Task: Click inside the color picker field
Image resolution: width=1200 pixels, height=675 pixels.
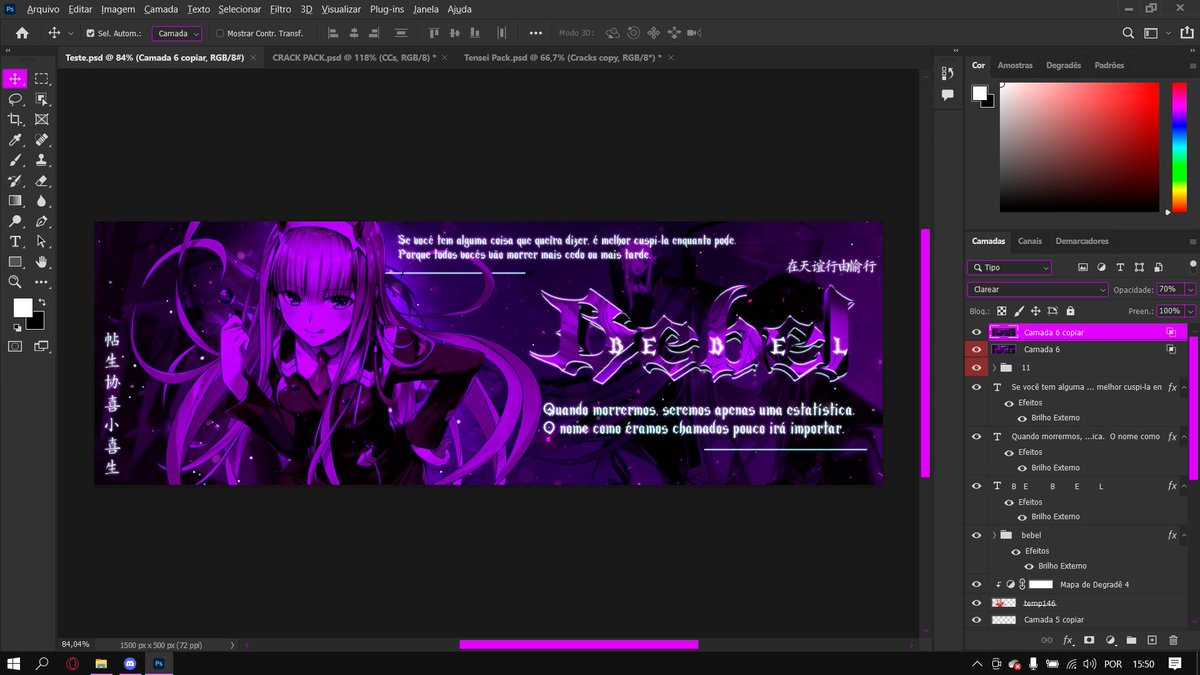Action: tap(1079, 147)
